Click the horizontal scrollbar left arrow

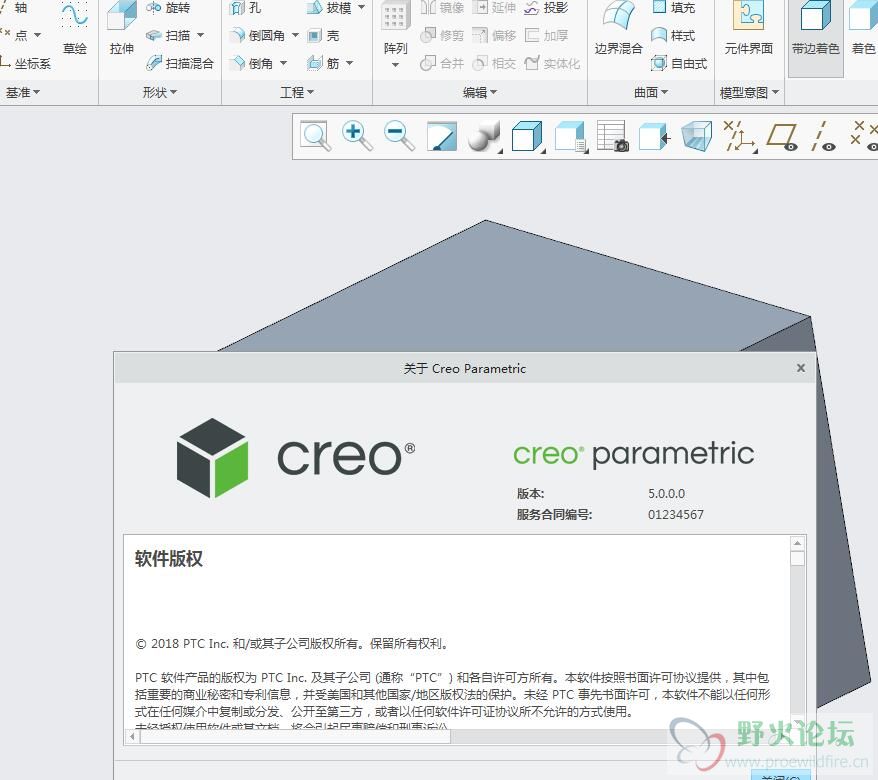(x=132, y=736)
